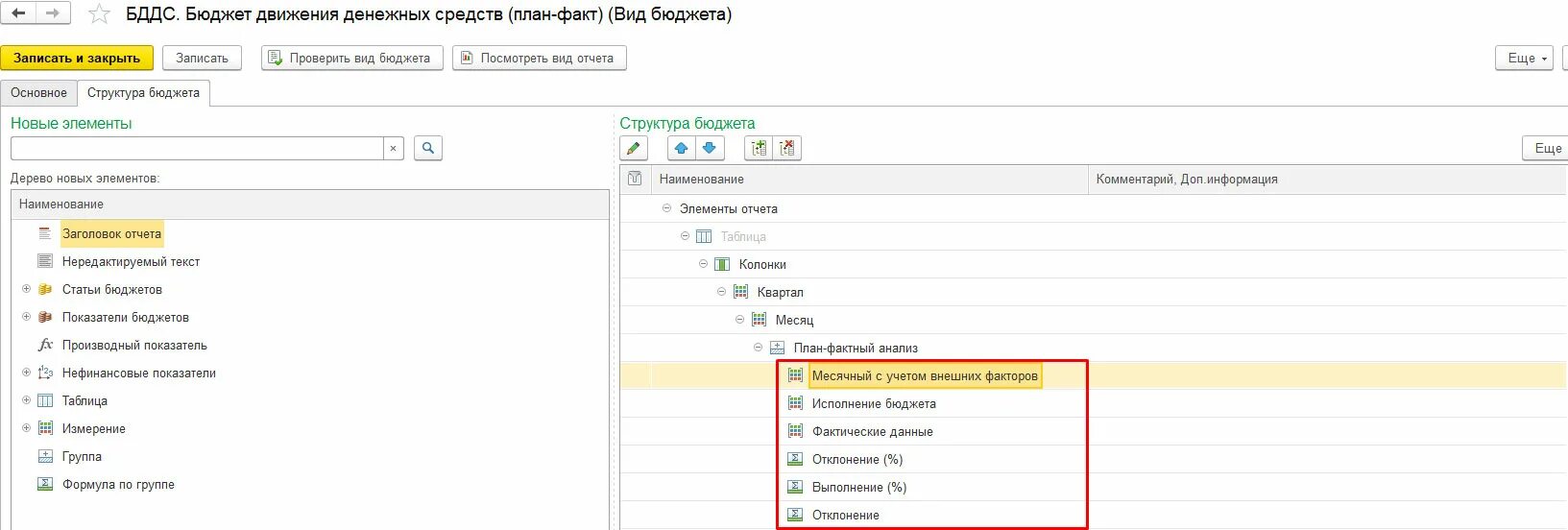The width and height of the screenshot is (1568, 530).
Task: Move element down with blue down arrow
Action: coord(710,148)
